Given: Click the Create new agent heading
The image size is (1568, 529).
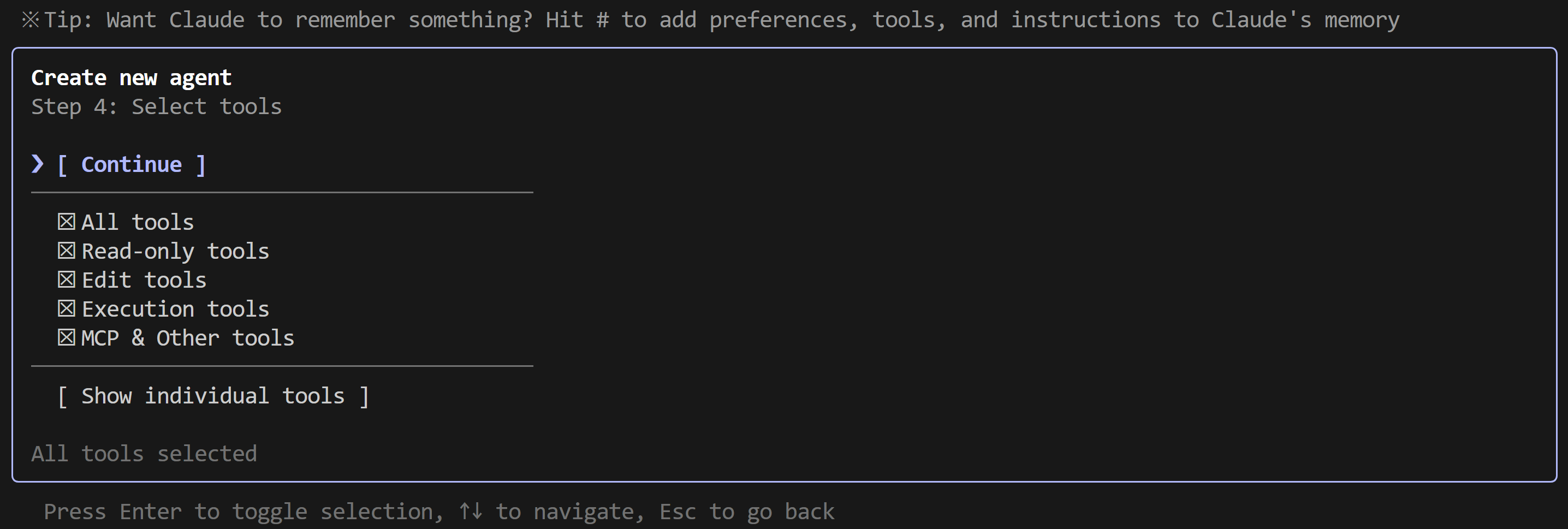Looking at the screenshot, I should pos(131,78).
